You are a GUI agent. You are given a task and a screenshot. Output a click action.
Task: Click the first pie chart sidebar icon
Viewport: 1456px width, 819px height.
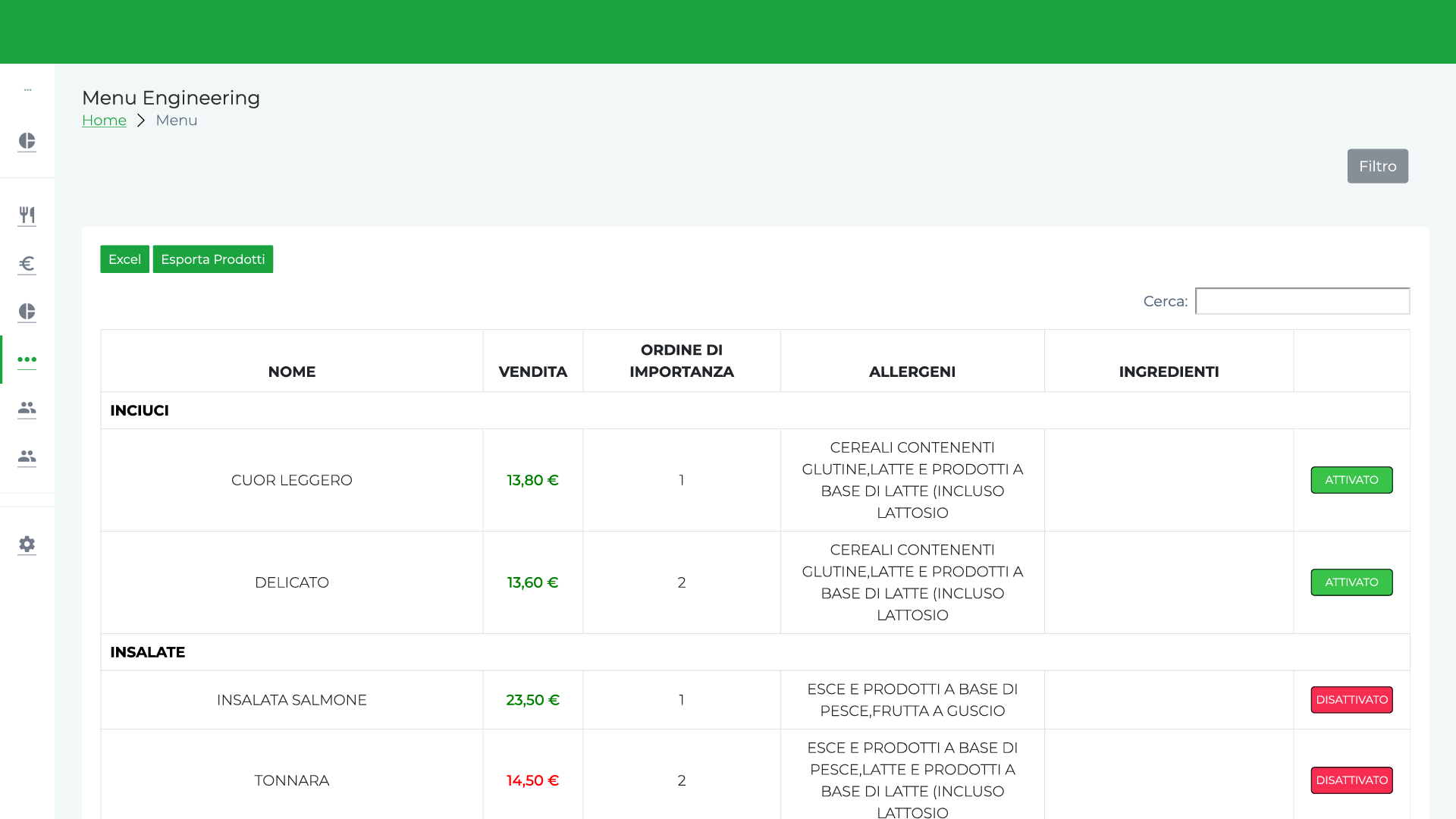pyautogui.click(x=27, y=141)
